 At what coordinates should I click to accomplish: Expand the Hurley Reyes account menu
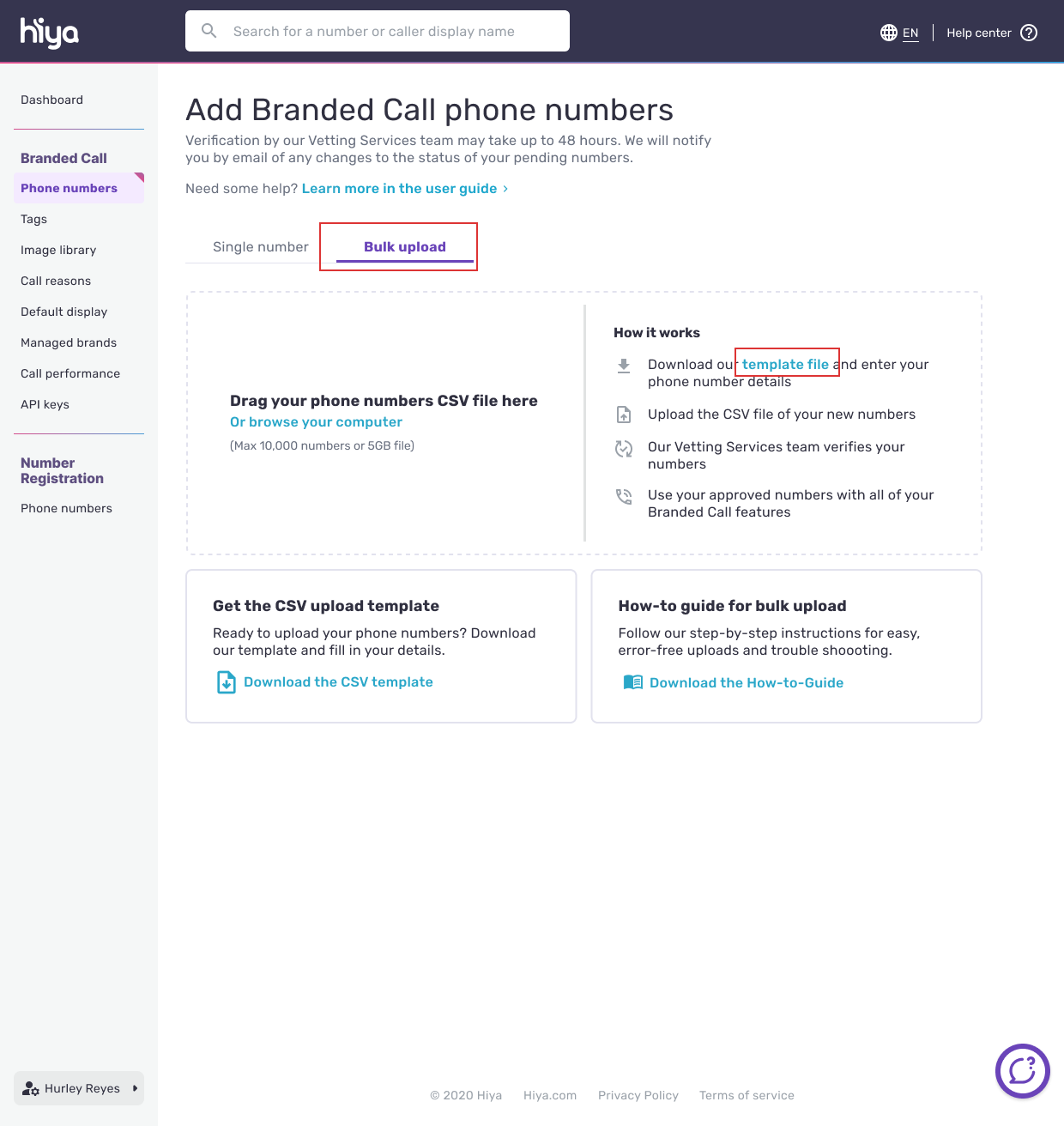coord(135,1088)
